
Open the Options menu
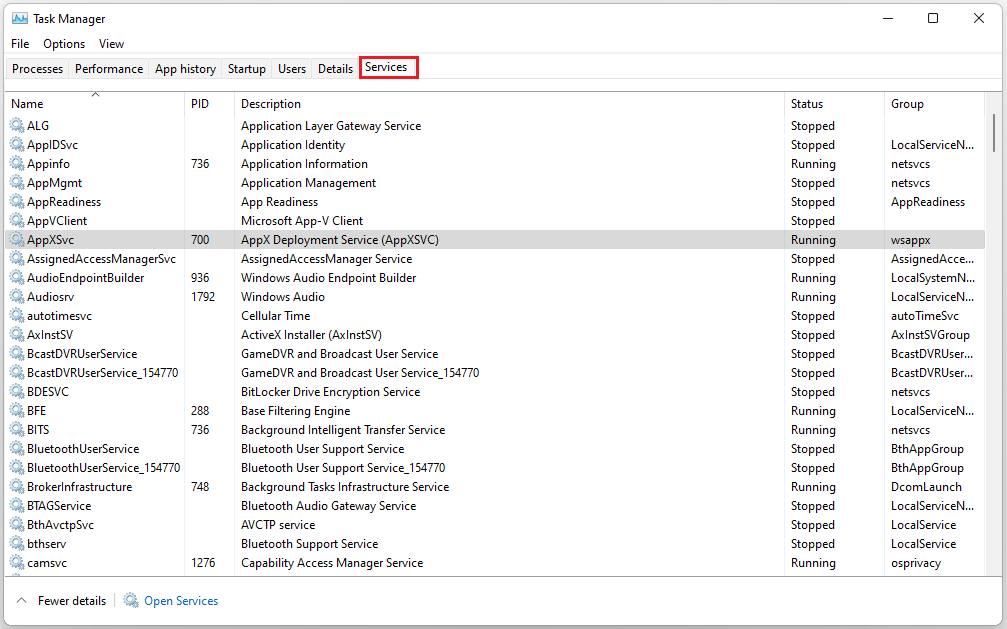tap(64, 44)
